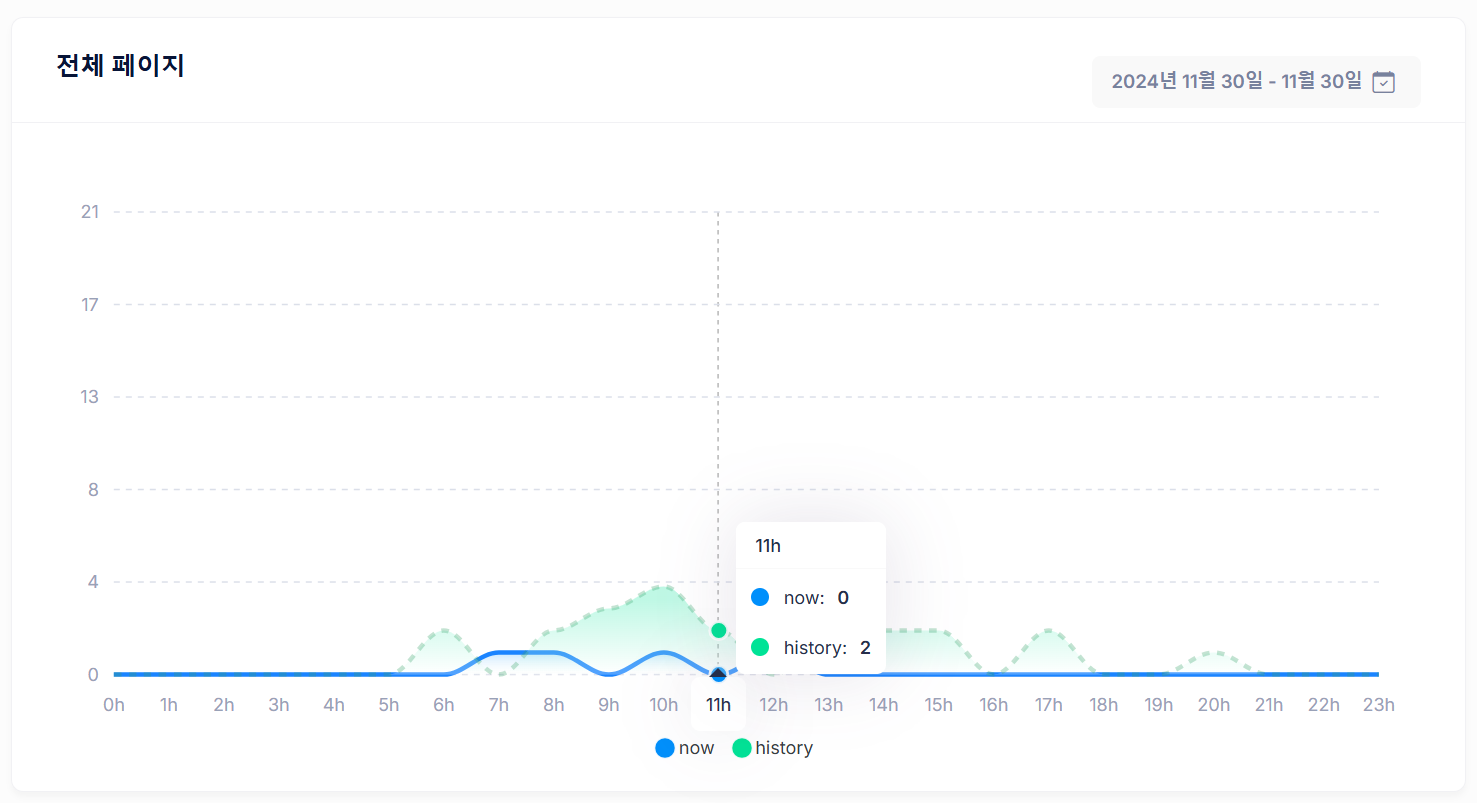
Task: Click the now data point at 11h
Action: tap(718, 675)
